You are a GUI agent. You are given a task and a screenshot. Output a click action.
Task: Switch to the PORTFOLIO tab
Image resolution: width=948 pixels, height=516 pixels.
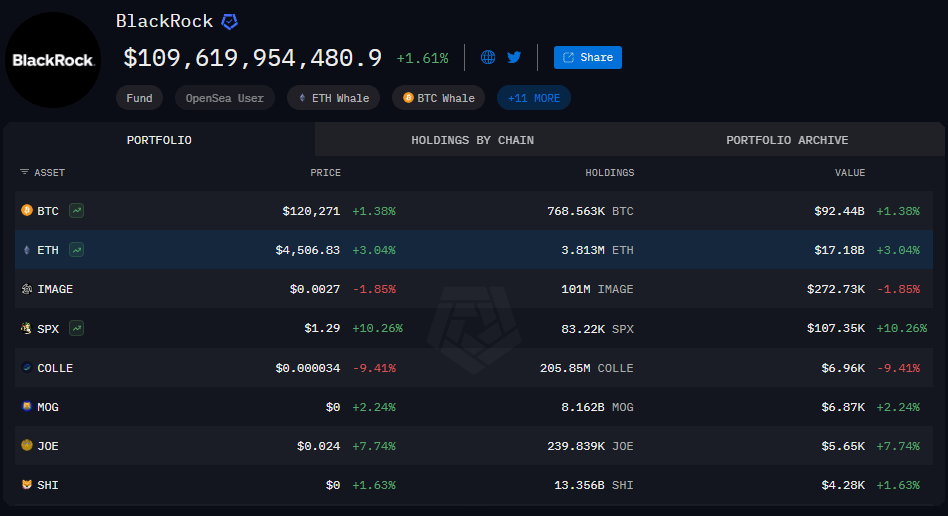point(159,140)
